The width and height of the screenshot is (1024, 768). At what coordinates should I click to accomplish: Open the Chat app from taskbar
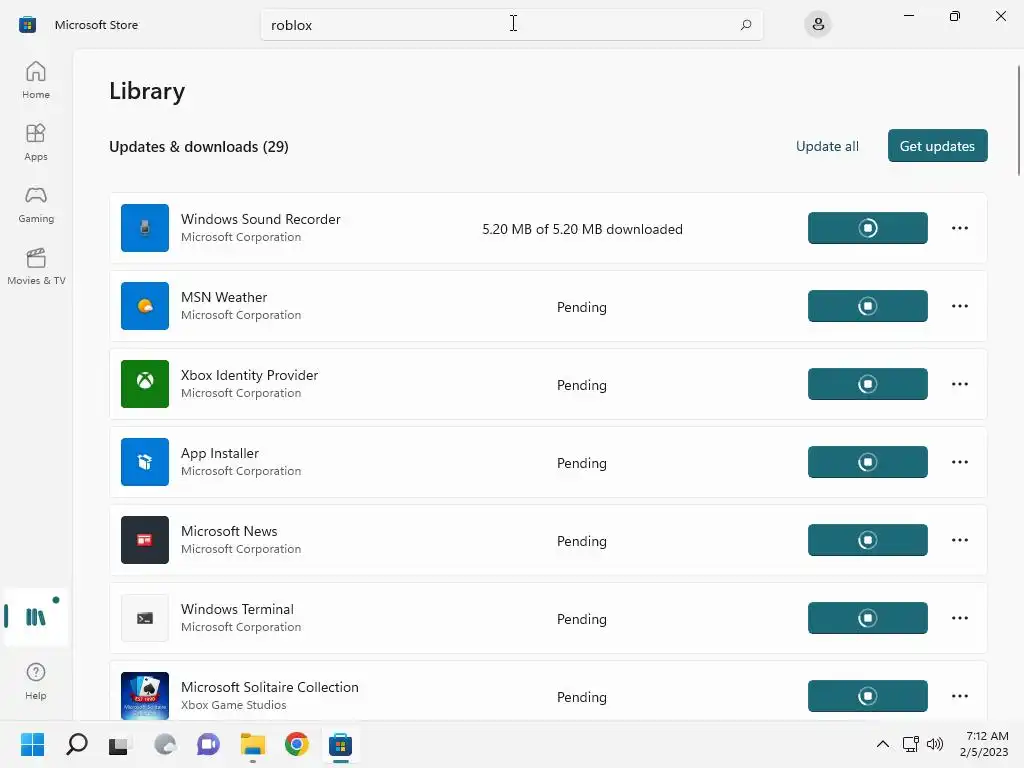tap(208, 744)
